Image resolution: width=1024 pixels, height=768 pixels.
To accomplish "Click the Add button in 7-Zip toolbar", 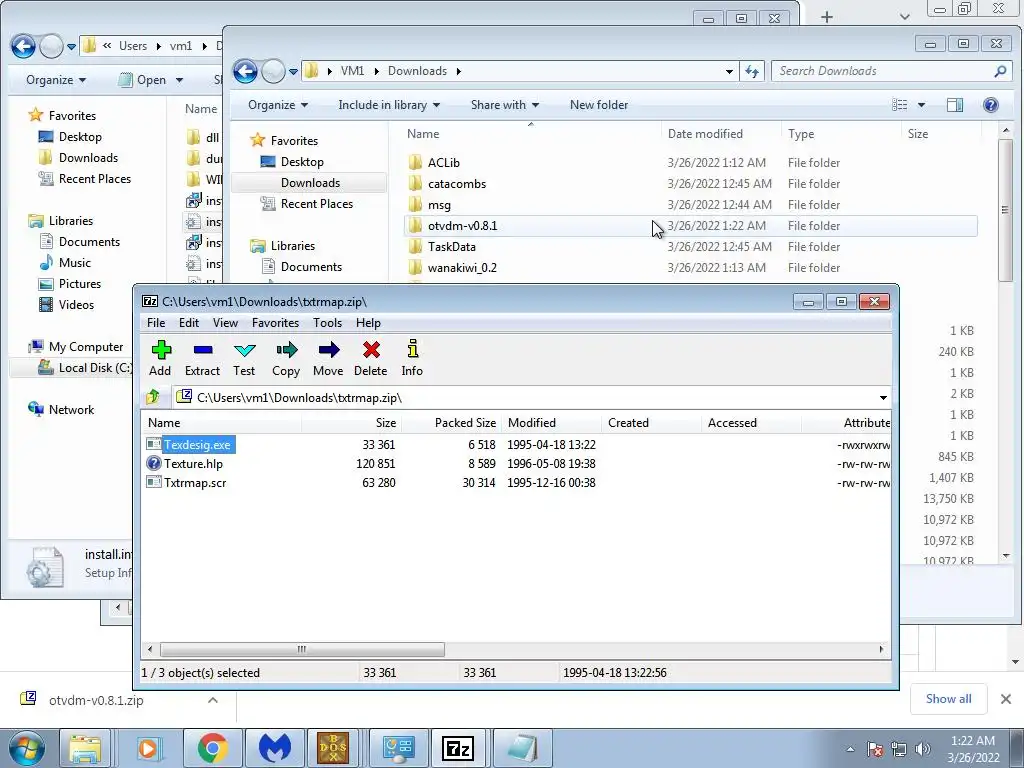I will 161,358.
